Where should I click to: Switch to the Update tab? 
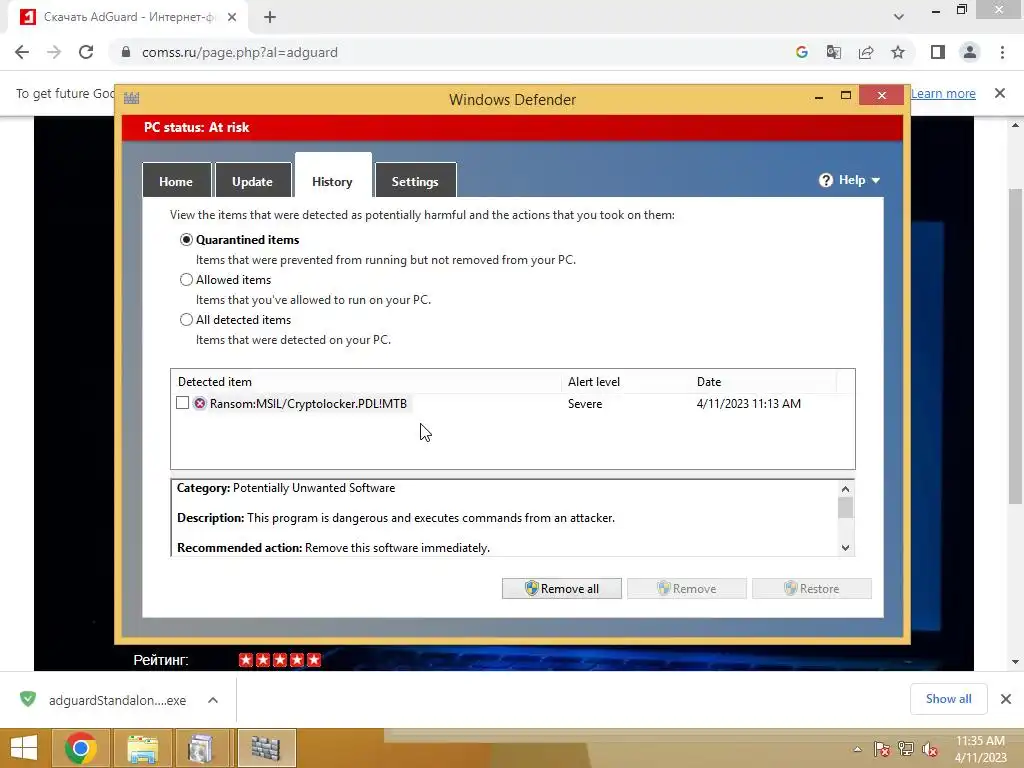252,181
